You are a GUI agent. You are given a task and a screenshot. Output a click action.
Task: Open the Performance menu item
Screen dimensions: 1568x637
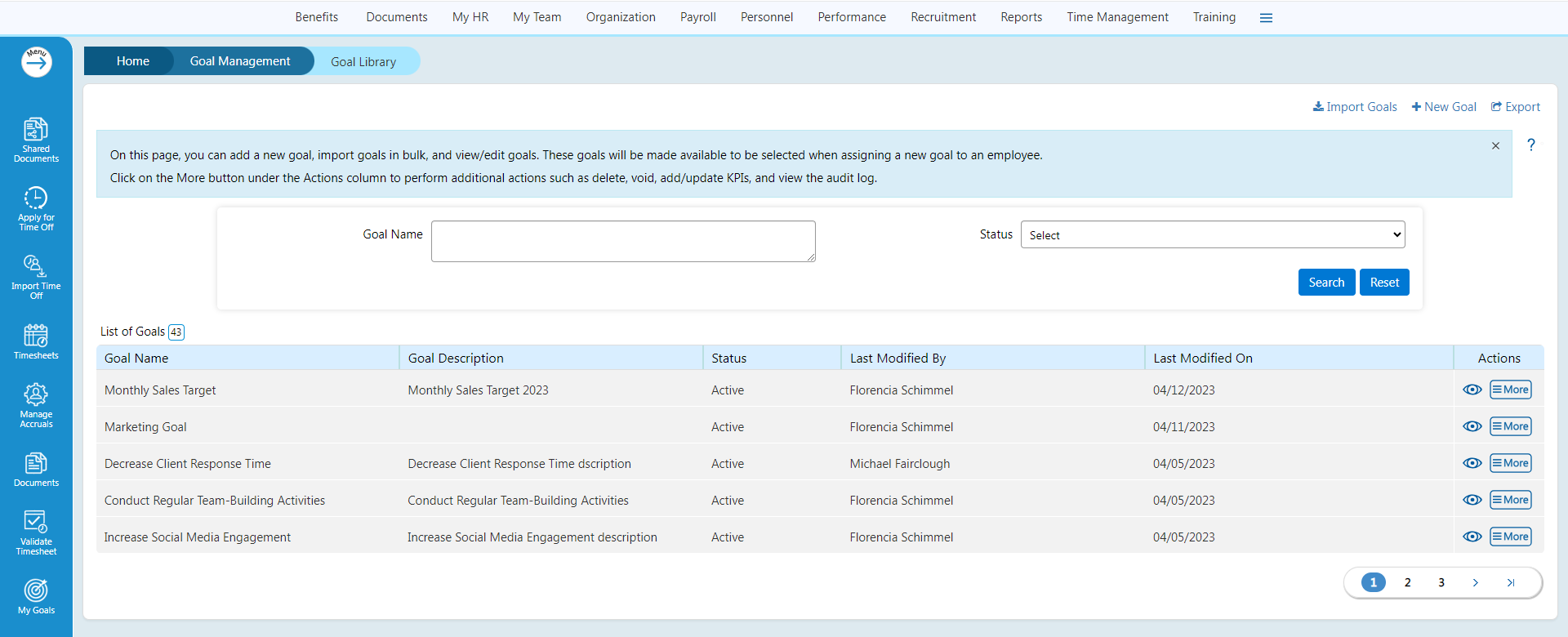pyautogui.click(x=851, y=17)
